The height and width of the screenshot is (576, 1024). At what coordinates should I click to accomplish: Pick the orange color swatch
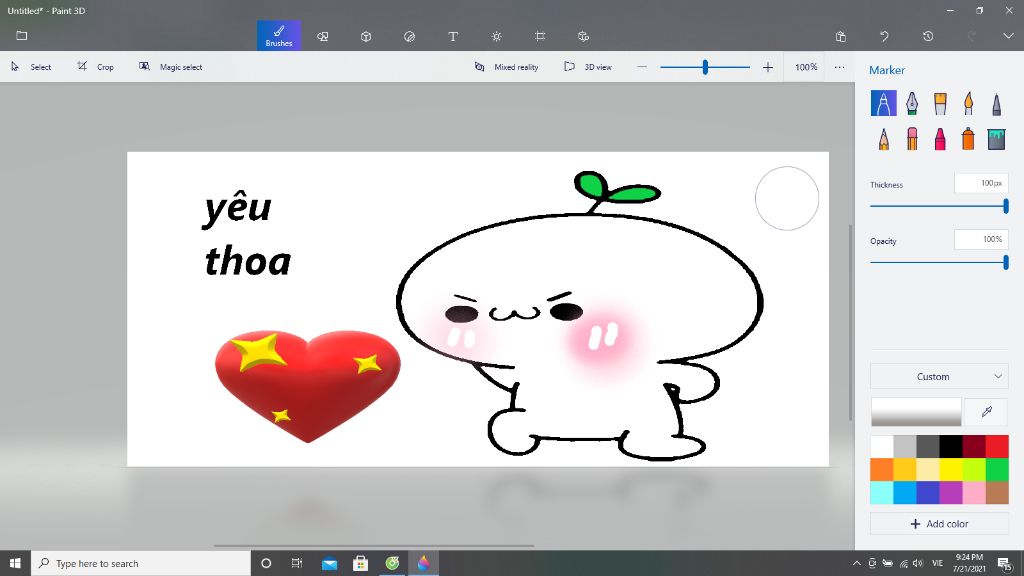(882, 470)
